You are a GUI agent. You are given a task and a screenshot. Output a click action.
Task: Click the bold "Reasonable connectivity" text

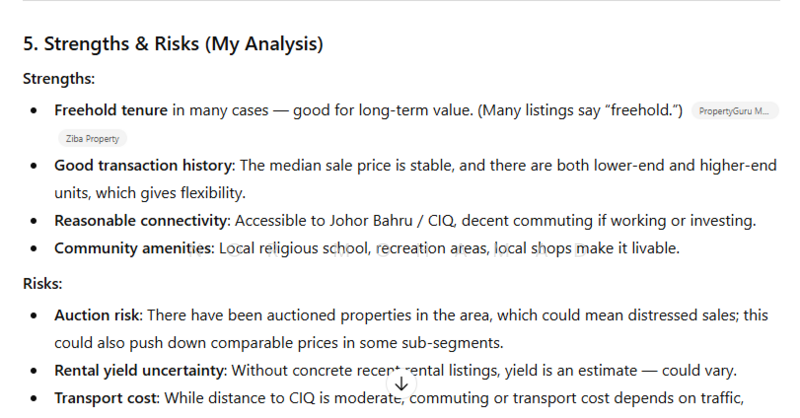coord(141,220)
